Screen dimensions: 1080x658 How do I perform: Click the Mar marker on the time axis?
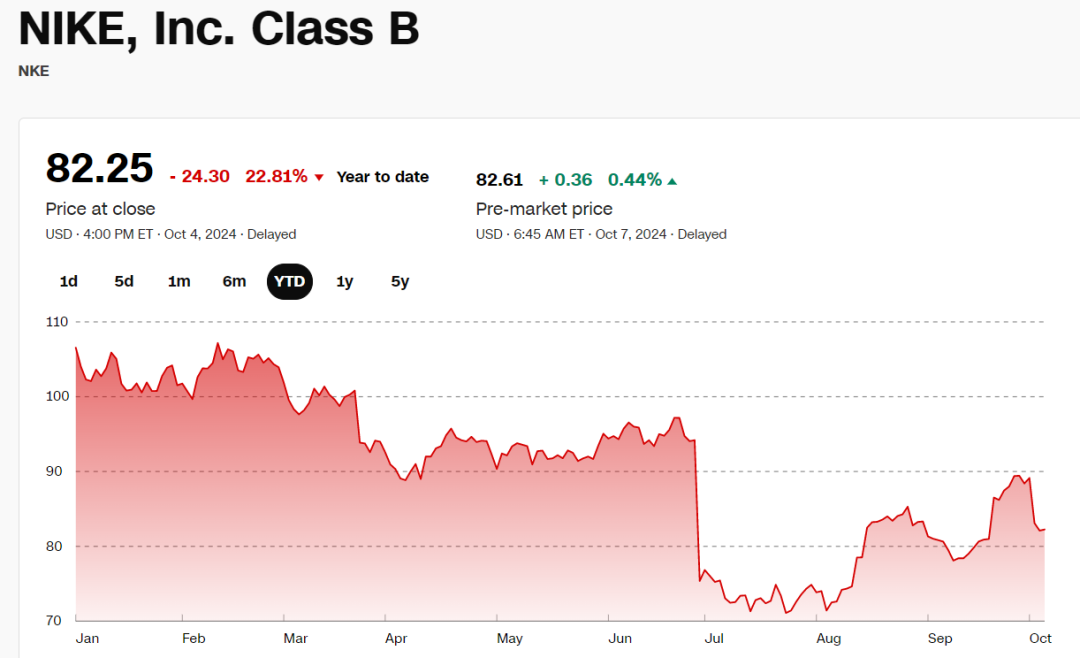click(x=295, y=637)
